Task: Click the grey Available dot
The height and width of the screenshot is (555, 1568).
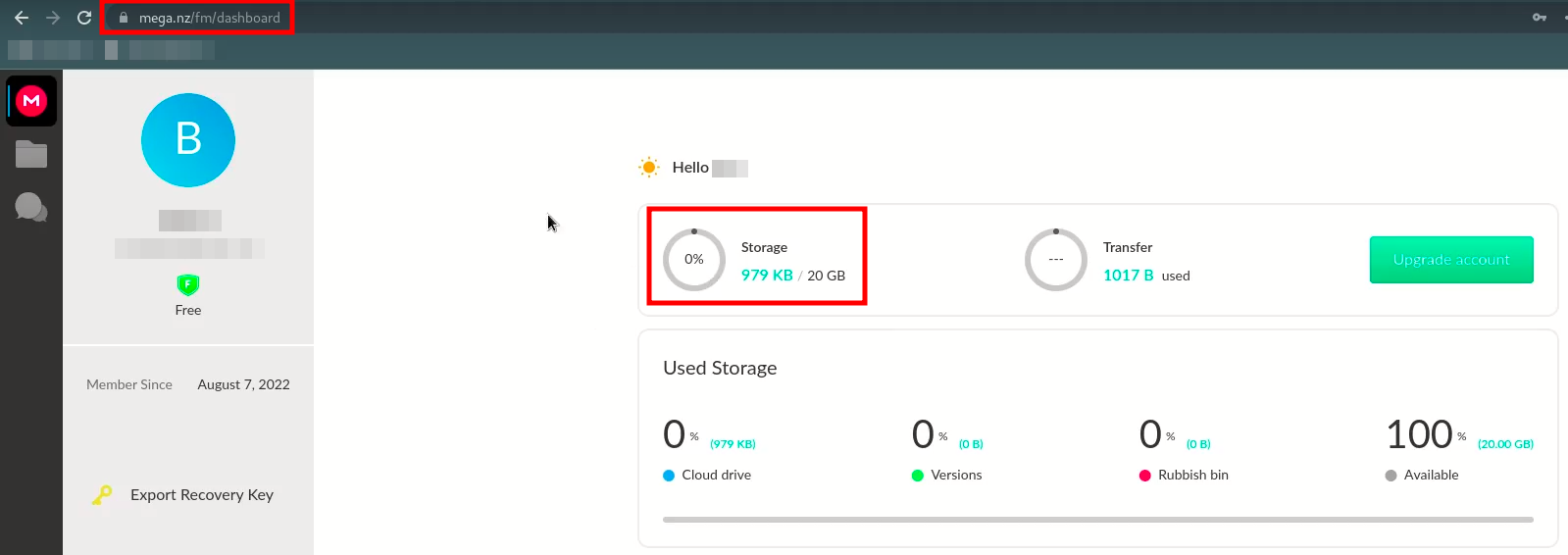Action: tap(1391, 476)
